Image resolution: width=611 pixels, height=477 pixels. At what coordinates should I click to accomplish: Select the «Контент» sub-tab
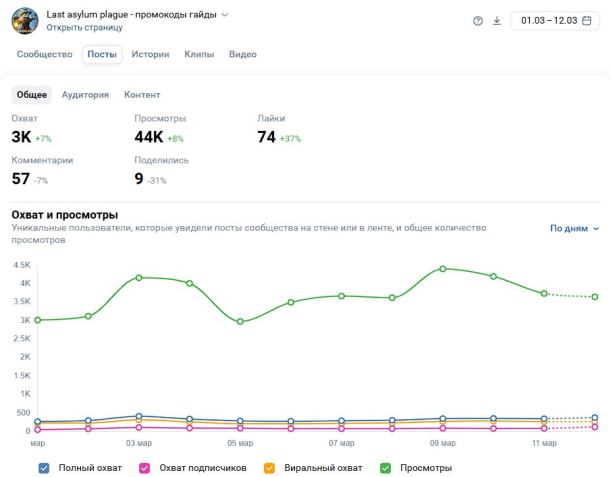pyautogui.click(x=142, y=95)
